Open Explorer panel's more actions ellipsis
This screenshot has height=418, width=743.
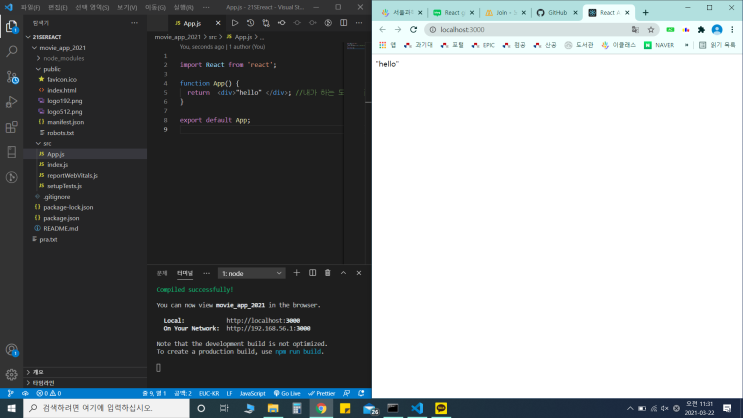(x=135, y=23)
